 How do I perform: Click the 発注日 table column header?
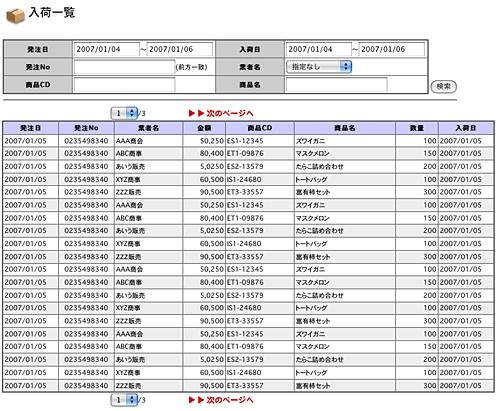click(x=31, y=128)
